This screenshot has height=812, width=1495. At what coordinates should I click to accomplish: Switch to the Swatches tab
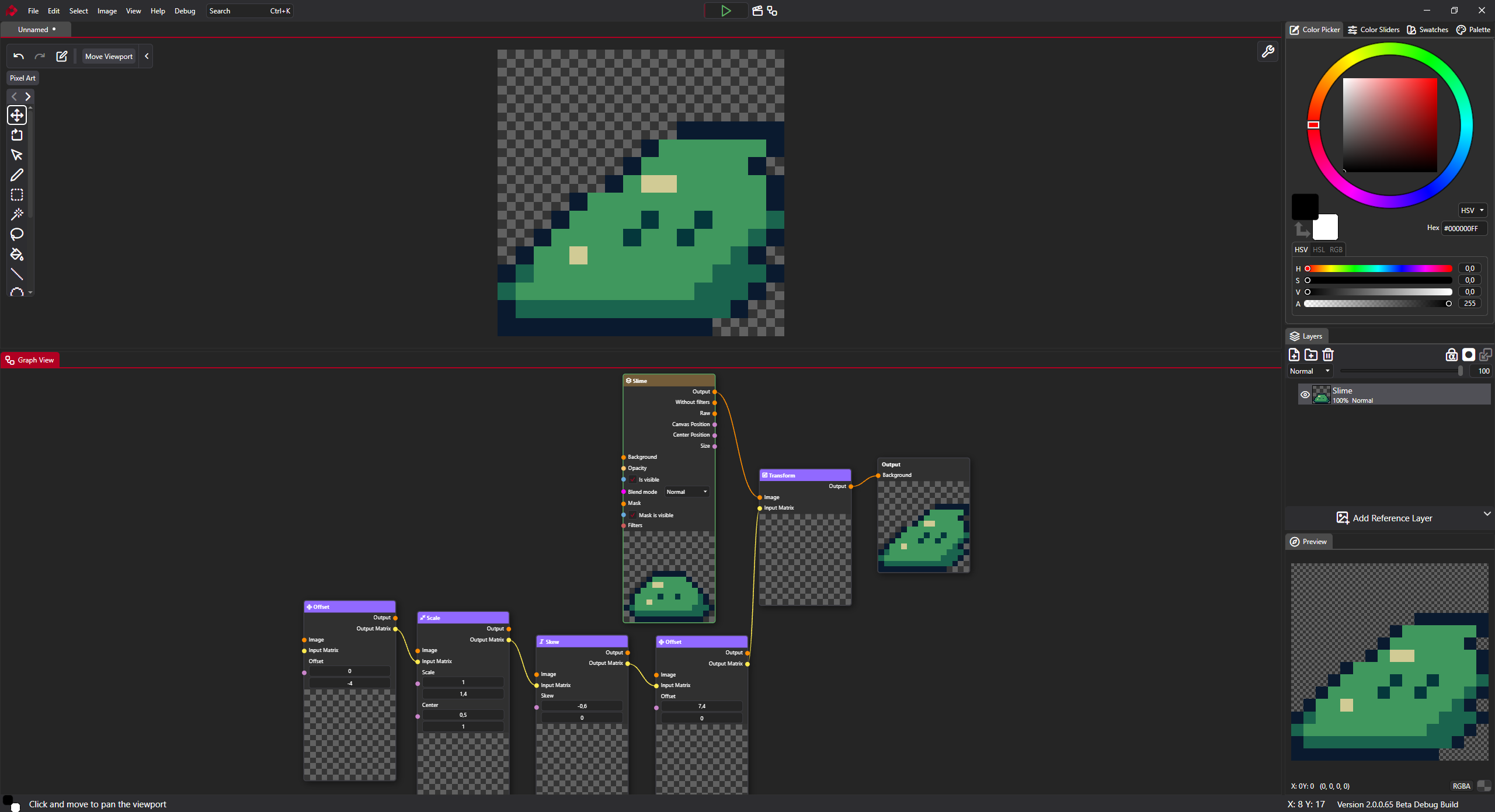point(1427,30)
